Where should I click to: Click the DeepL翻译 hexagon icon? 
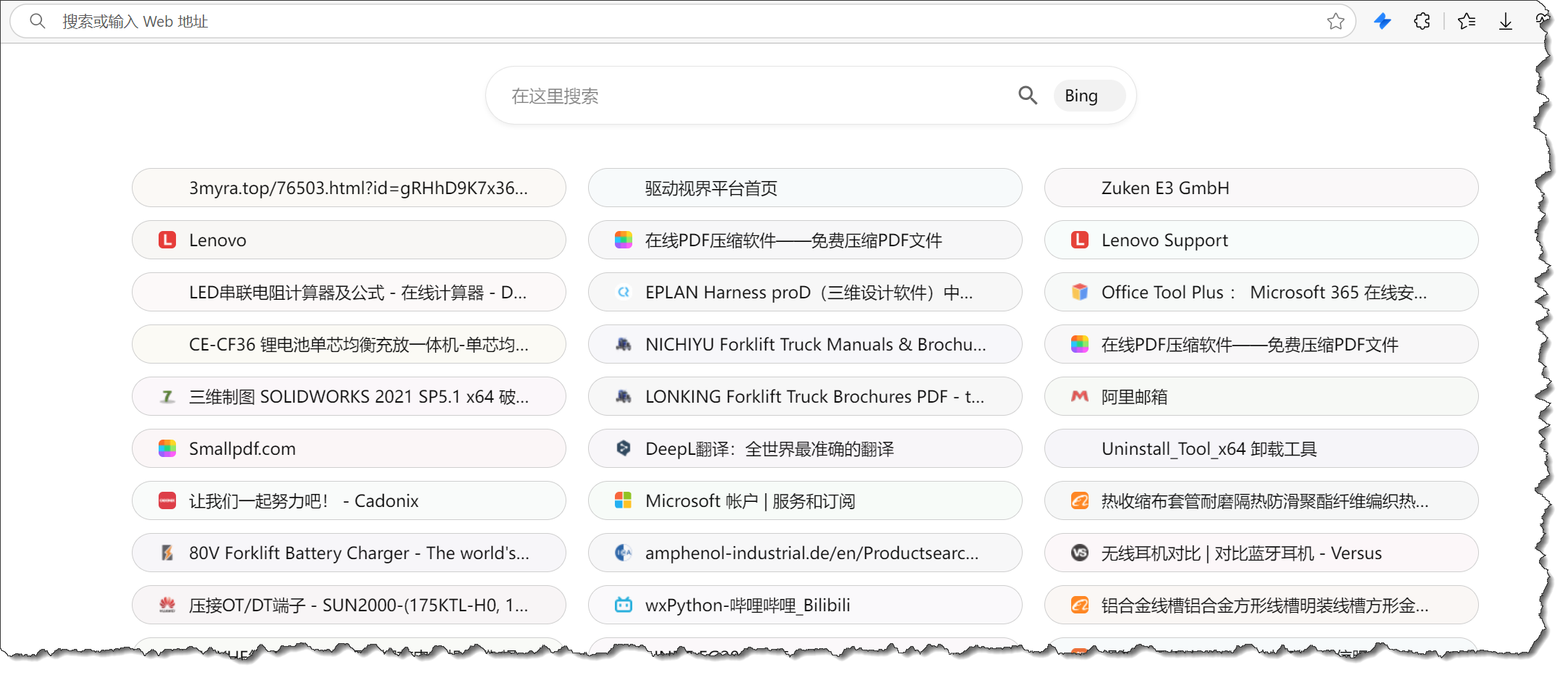coord(624,448)
